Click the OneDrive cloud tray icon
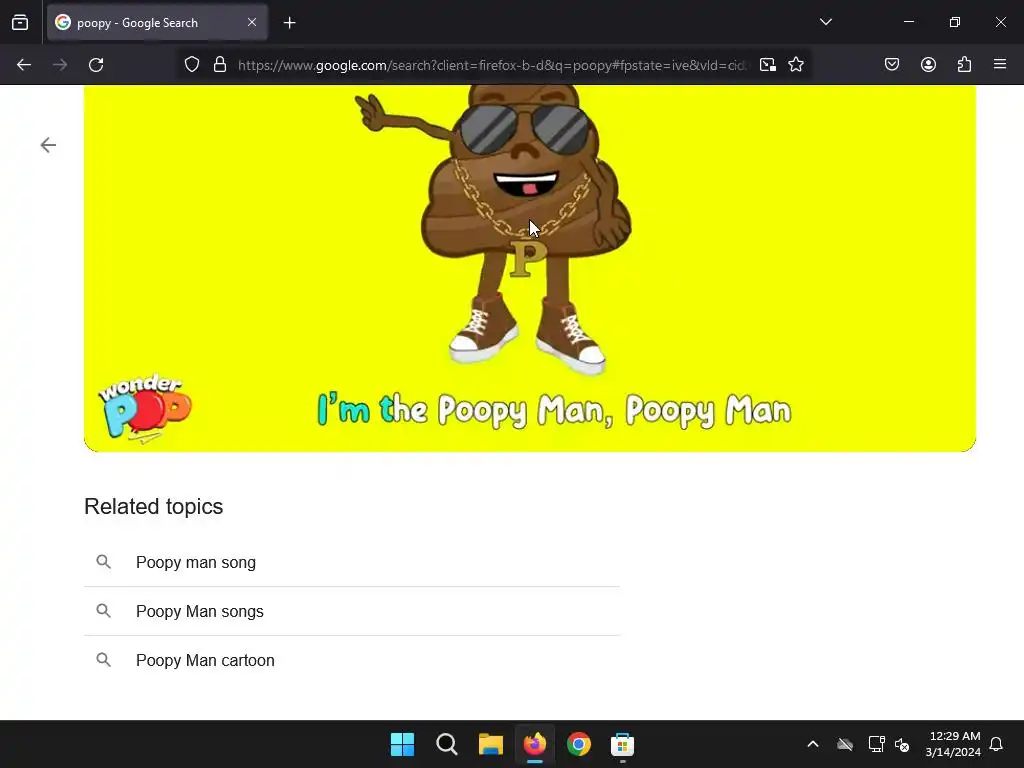The height and width of the screenshot is (768, 1024). click(845, 744)
